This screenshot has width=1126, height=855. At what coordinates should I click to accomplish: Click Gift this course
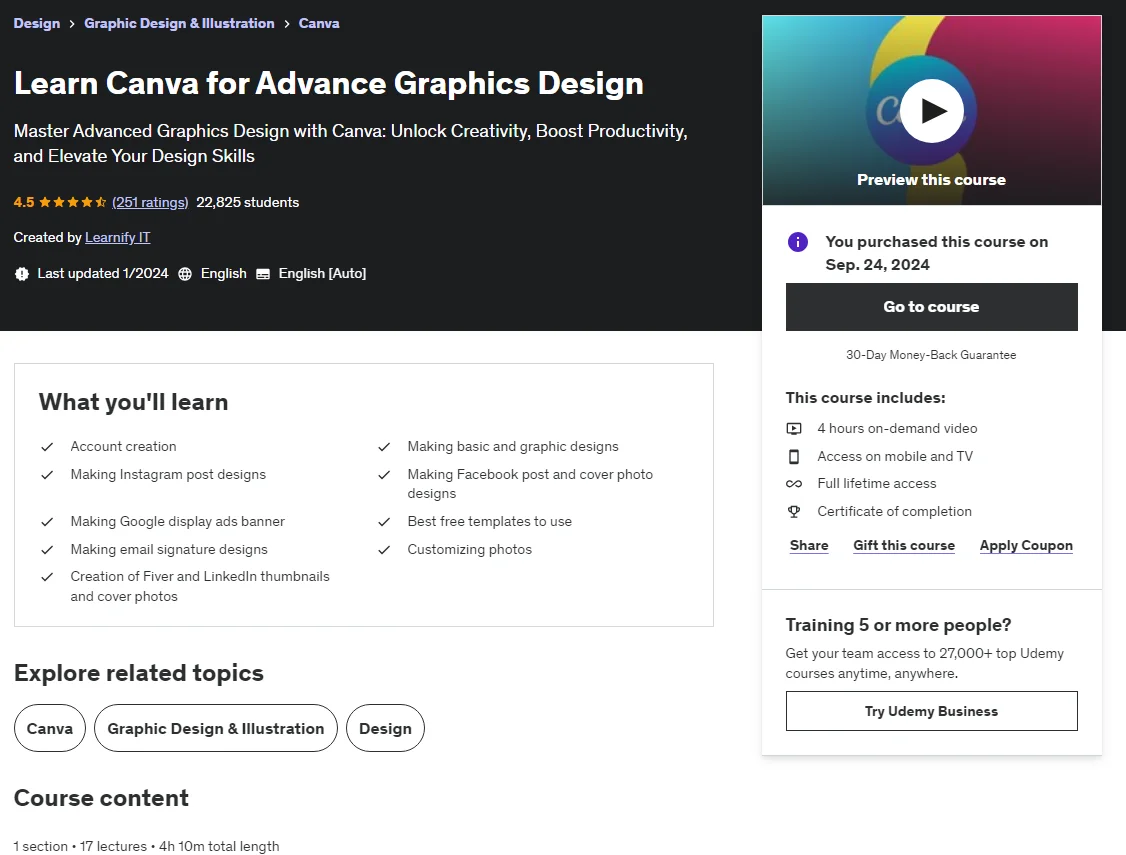903,546
